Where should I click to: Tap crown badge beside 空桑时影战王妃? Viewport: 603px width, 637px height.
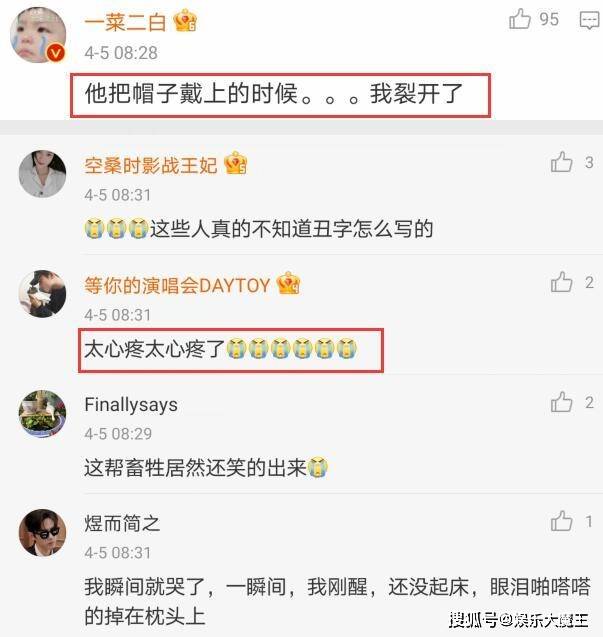pyautogui.click(x=236, y=163)
